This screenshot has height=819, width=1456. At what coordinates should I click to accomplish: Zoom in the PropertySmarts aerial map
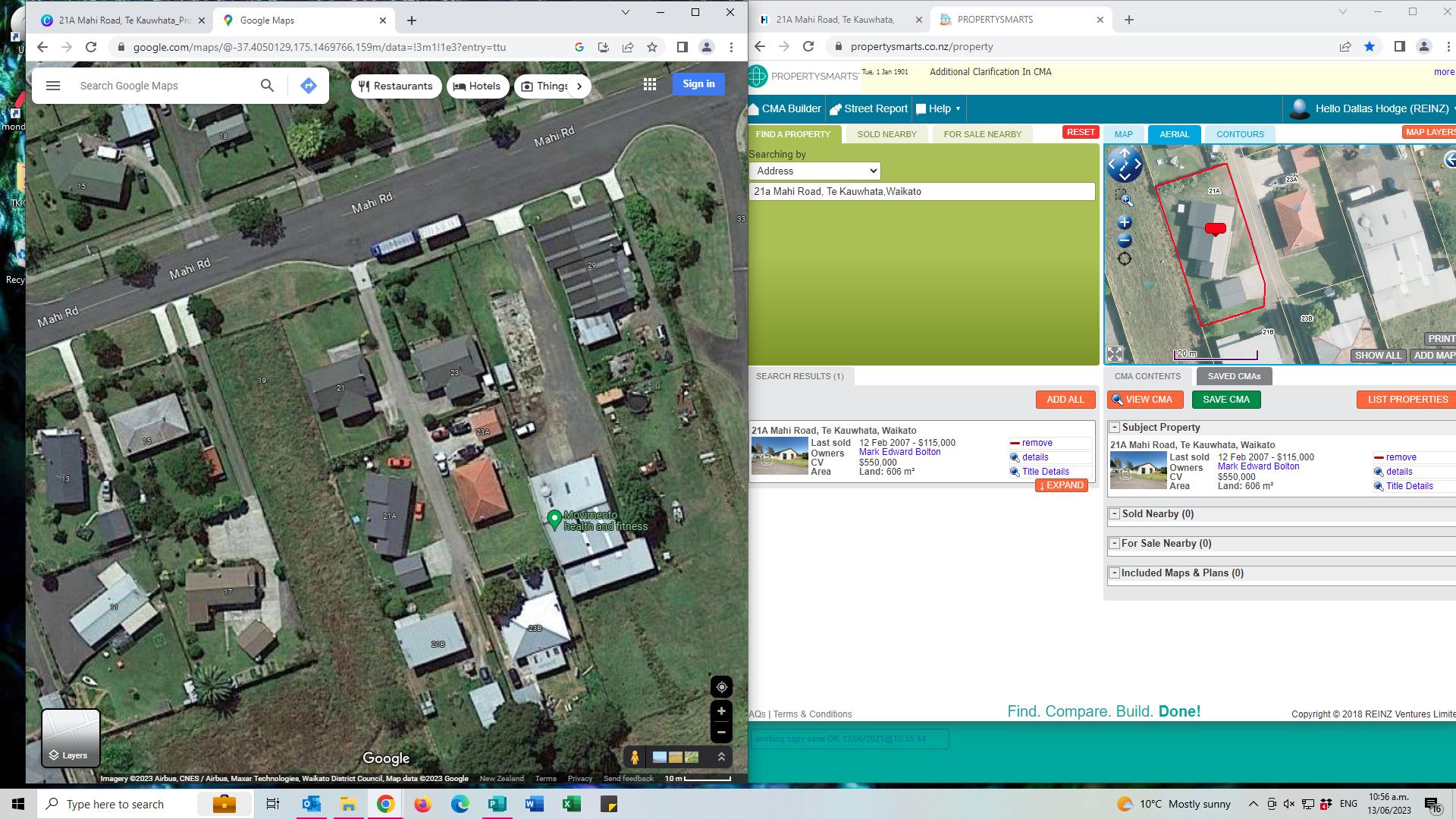click(1125, 222)
